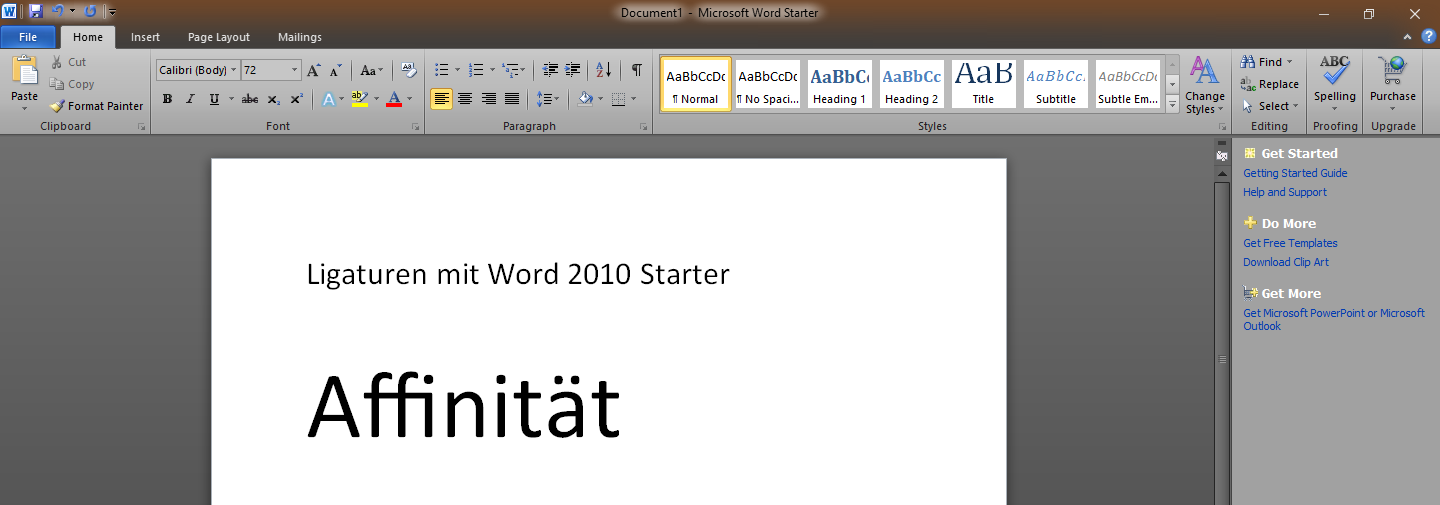
Task: Open the Download Clip Art link
Action: click(1286, 262)
